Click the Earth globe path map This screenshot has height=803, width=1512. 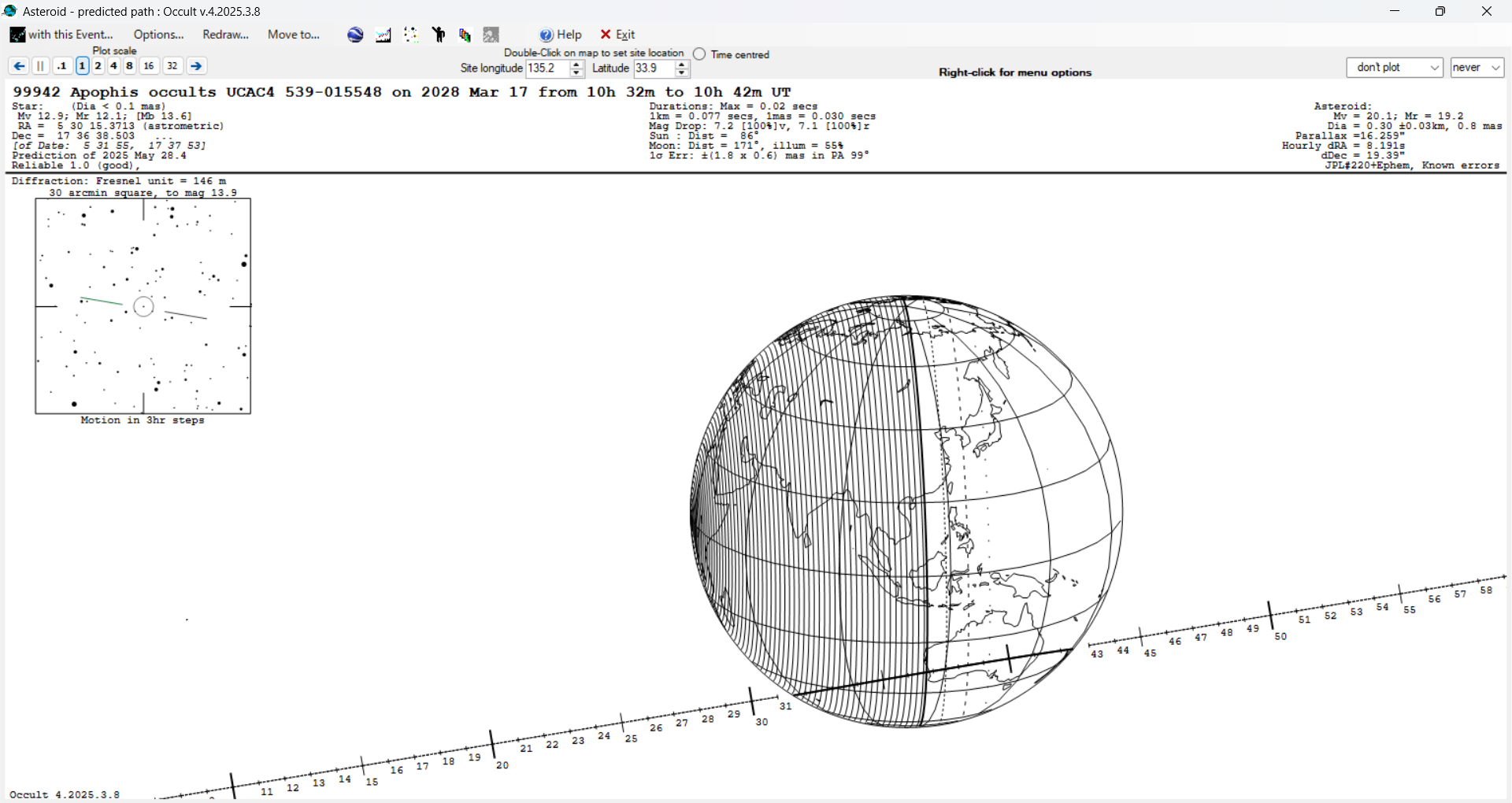tap(906, 512)
